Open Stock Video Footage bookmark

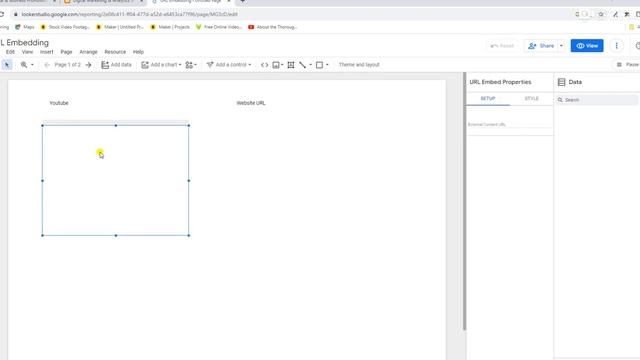pos(65,27)
